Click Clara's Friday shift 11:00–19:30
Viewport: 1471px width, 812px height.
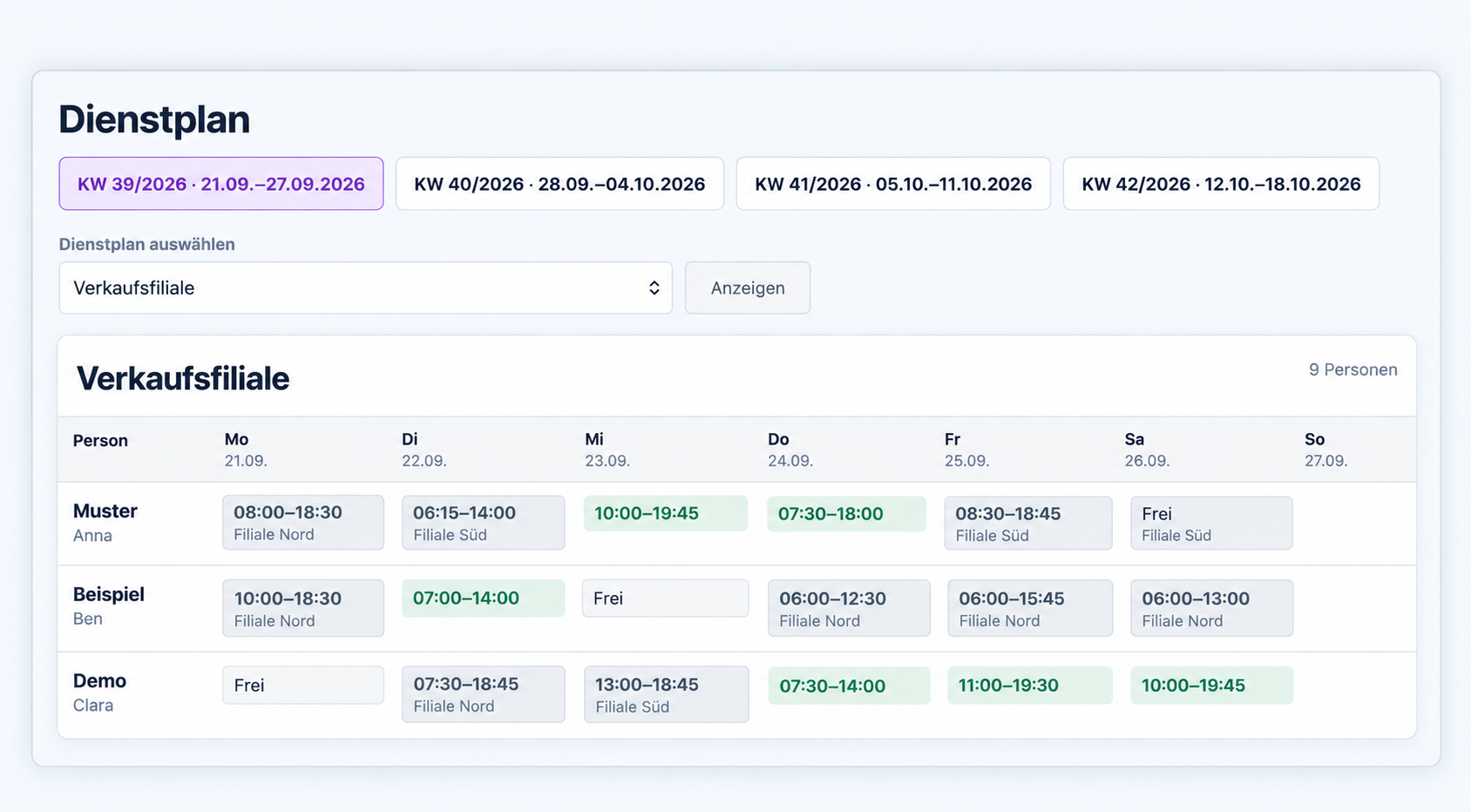(x=1030, y=686)
